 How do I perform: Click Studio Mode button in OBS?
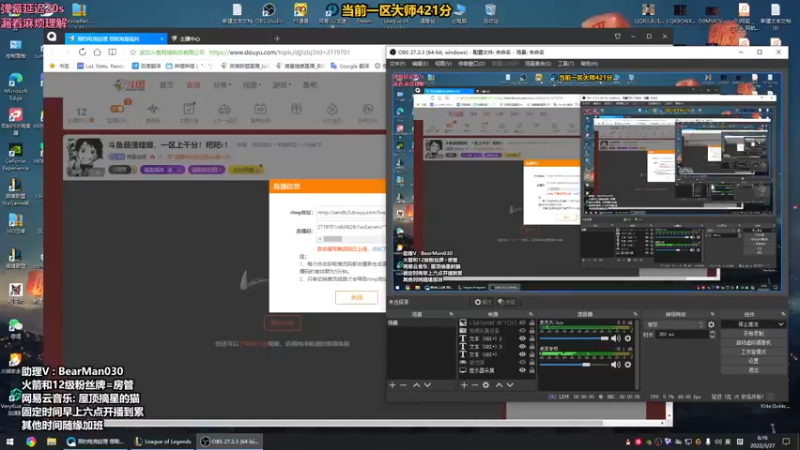coord(753,352)
